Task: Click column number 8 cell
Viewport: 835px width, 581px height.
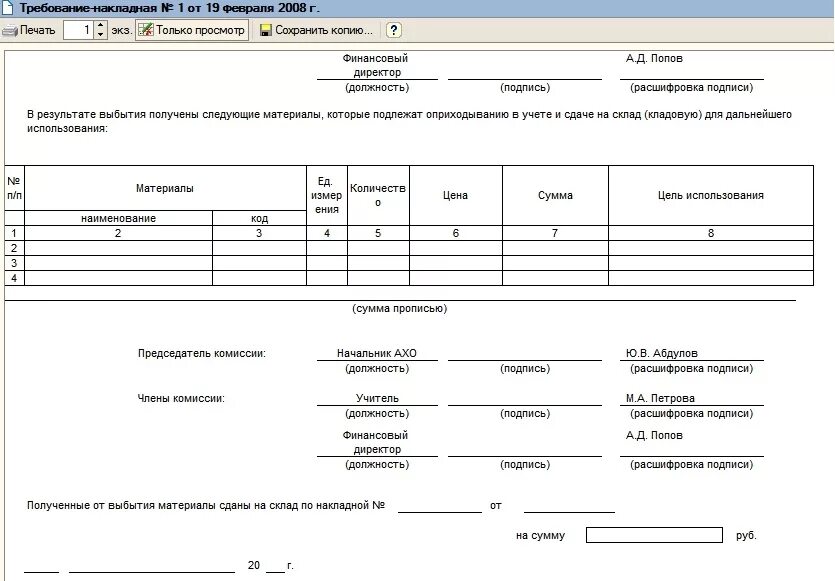Action: click(x=711, y=233)
